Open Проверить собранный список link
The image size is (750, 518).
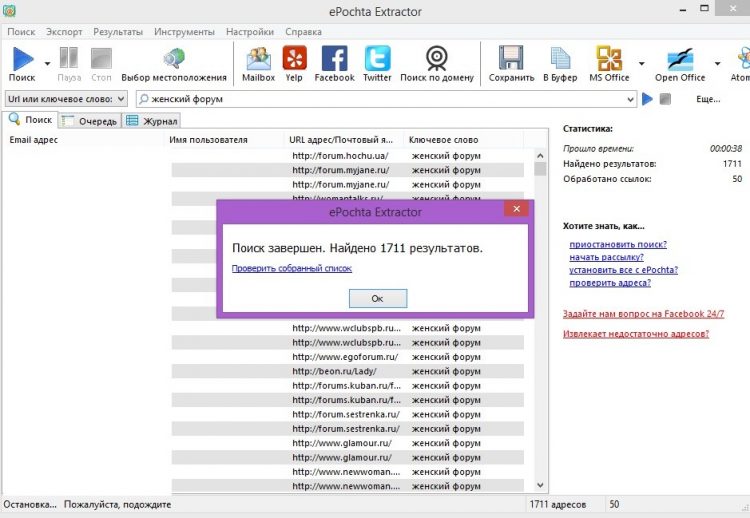point(292,268)
